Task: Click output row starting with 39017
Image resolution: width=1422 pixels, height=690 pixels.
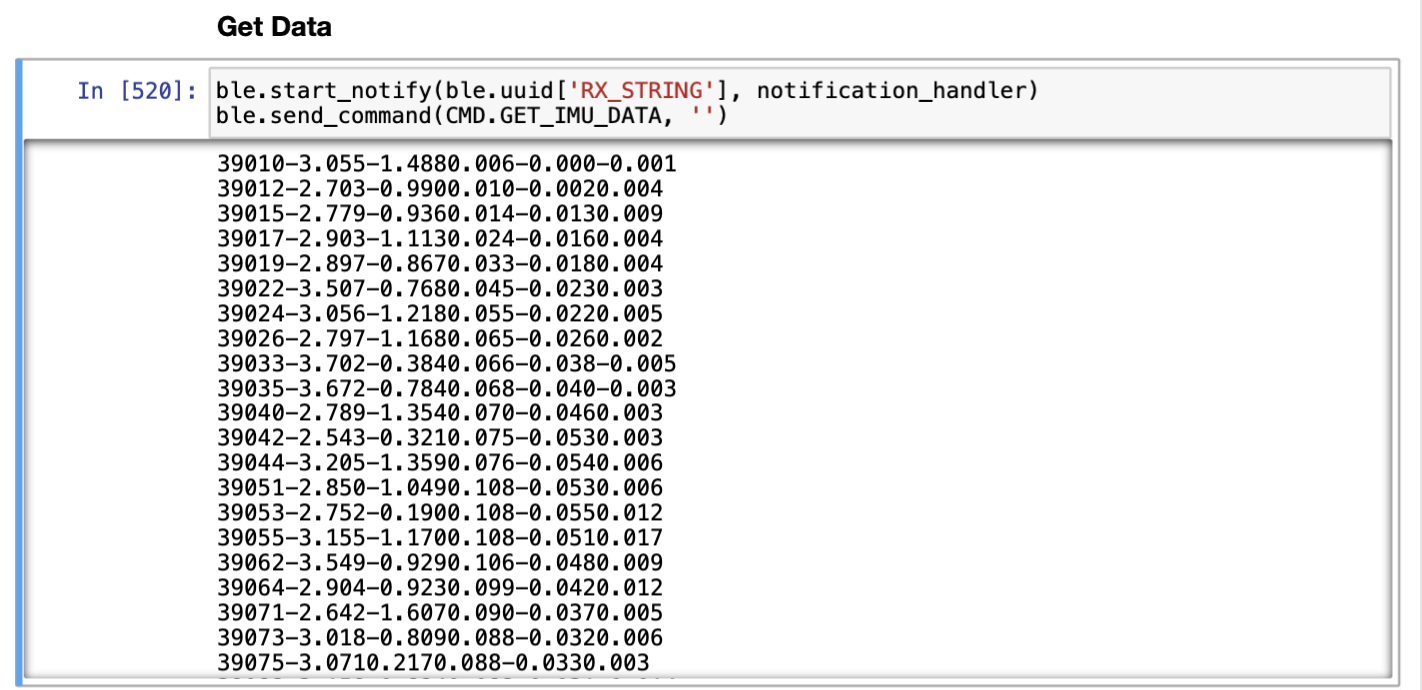Action: (440, 238)
